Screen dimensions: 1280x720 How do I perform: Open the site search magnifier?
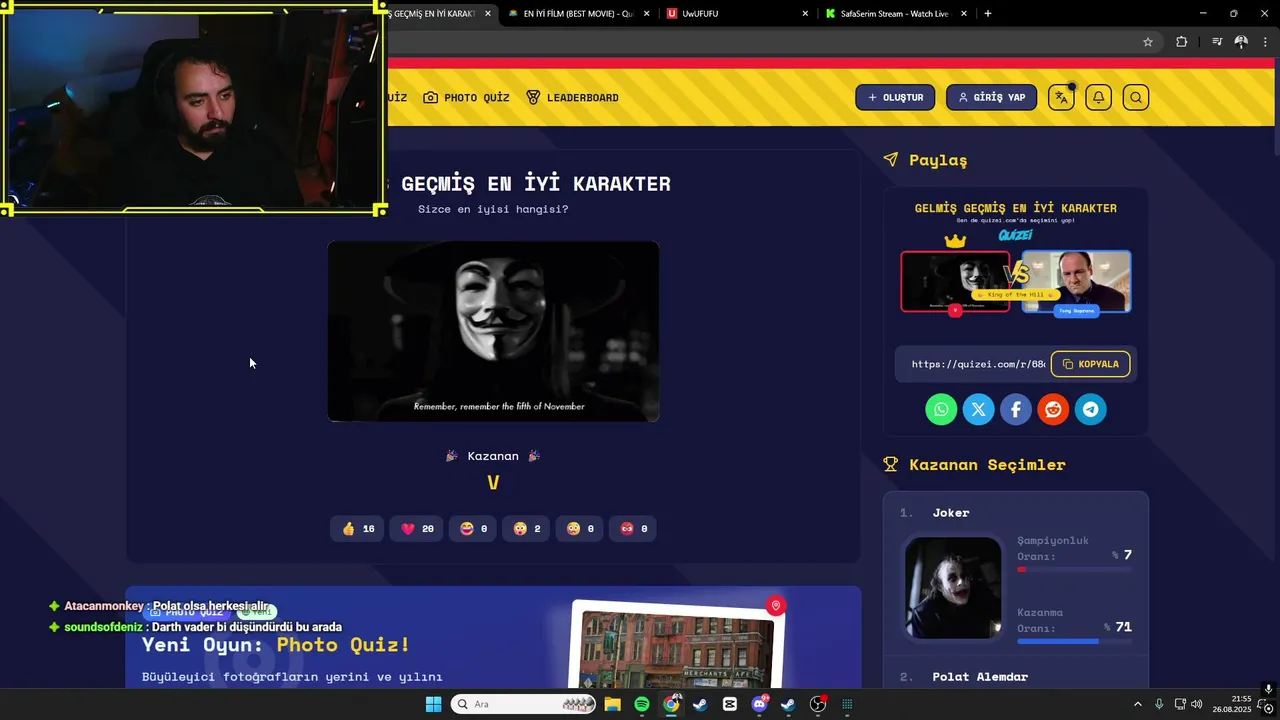coord(1136,97)
